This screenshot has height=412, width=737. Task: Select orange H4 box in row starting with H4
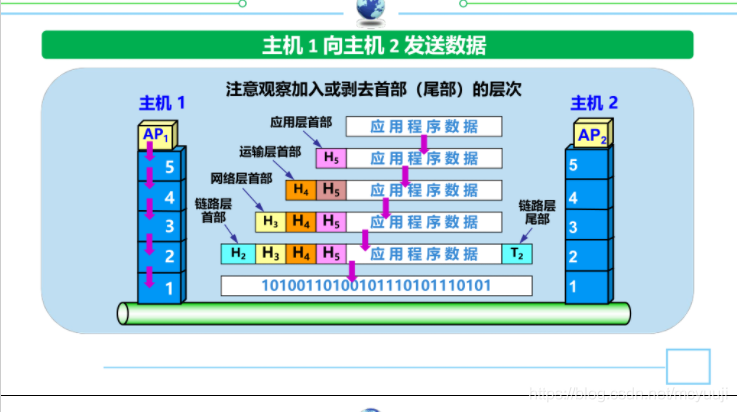301,190
